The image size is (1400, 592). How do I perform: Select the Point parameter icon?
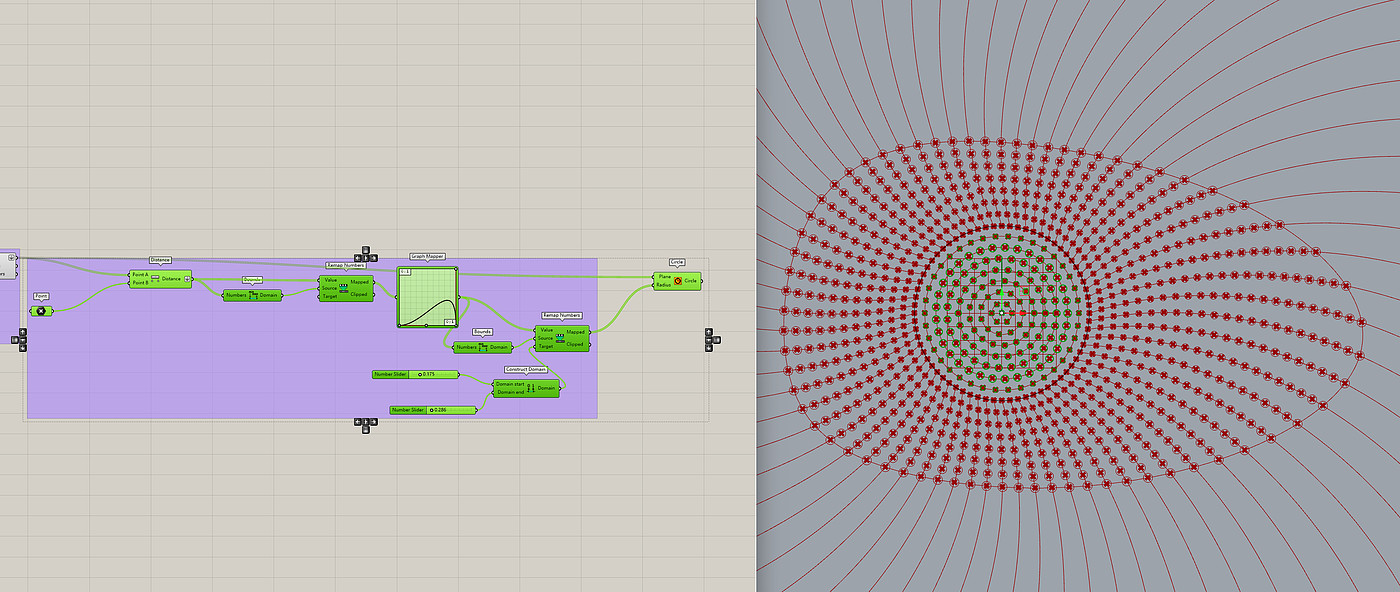pos(41,311)
